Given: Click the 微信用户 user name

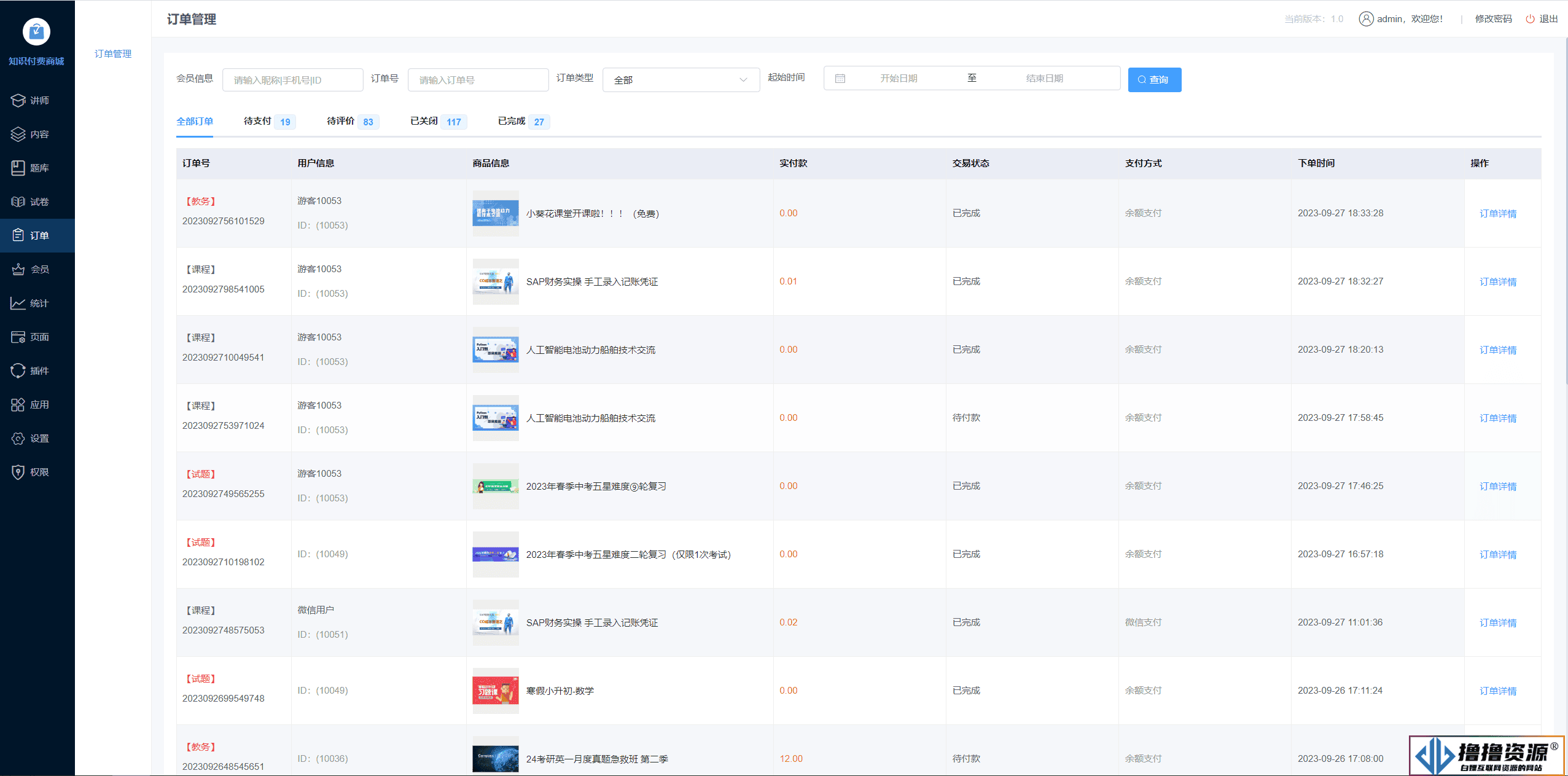Looking at the screenshot, I should pos(316,610).
